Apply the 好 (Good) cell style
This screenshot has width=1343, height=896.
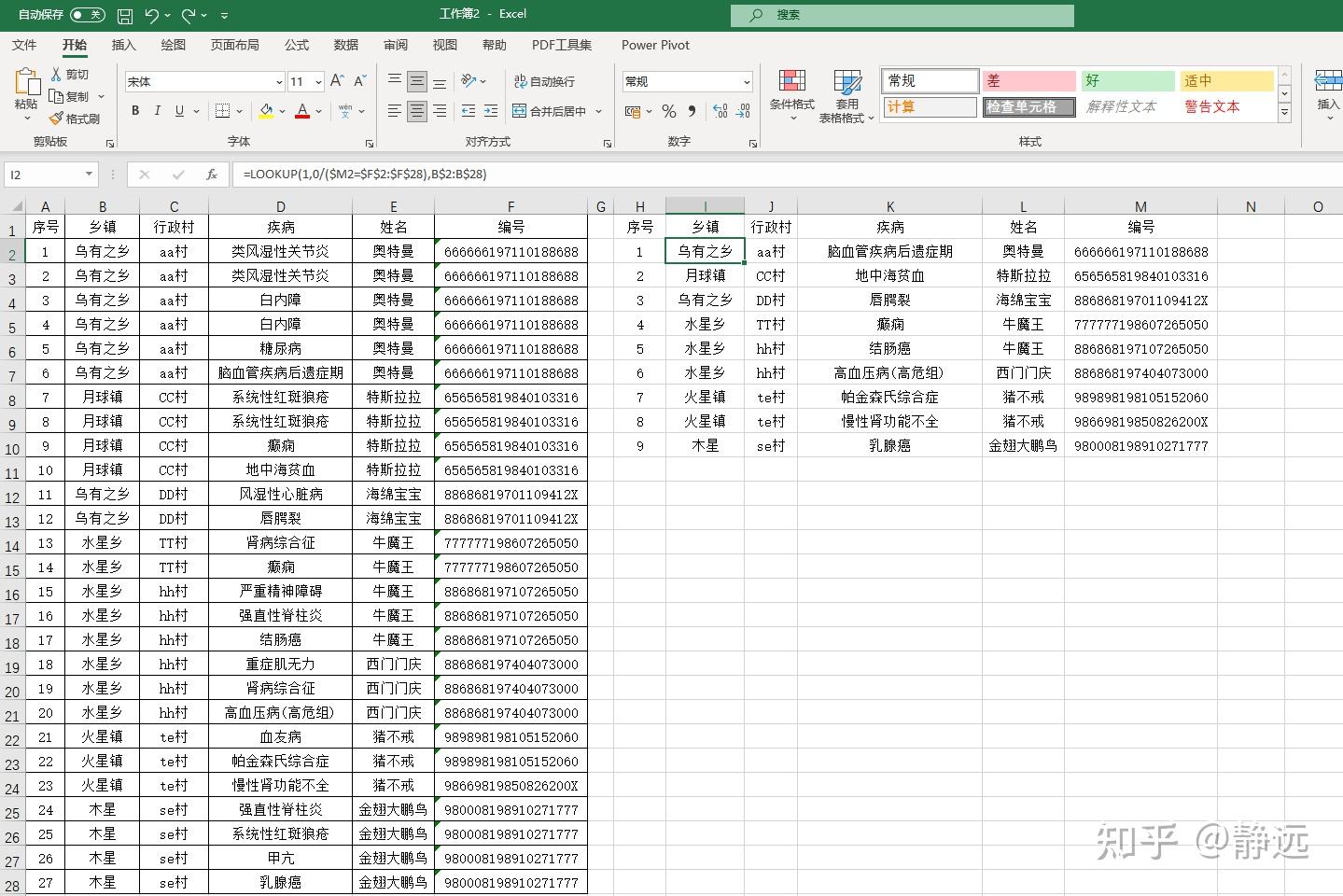point(1127,81)
